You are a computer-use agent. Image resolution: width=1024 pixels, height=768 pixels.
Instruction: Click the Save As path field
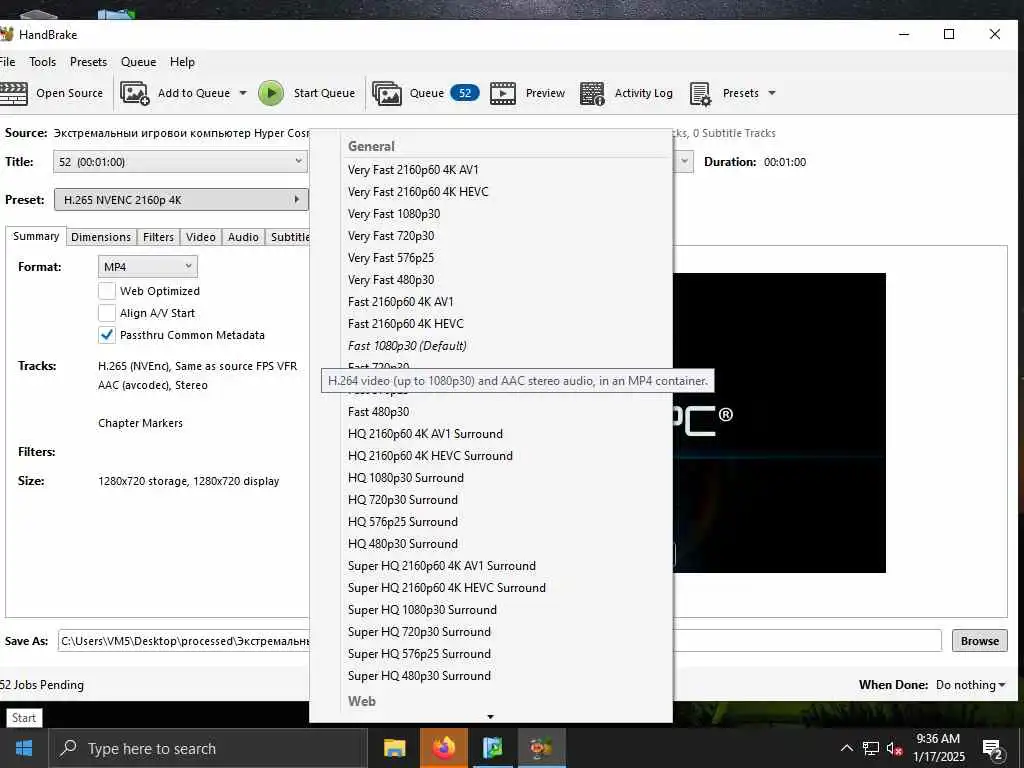tap(500, 641)
